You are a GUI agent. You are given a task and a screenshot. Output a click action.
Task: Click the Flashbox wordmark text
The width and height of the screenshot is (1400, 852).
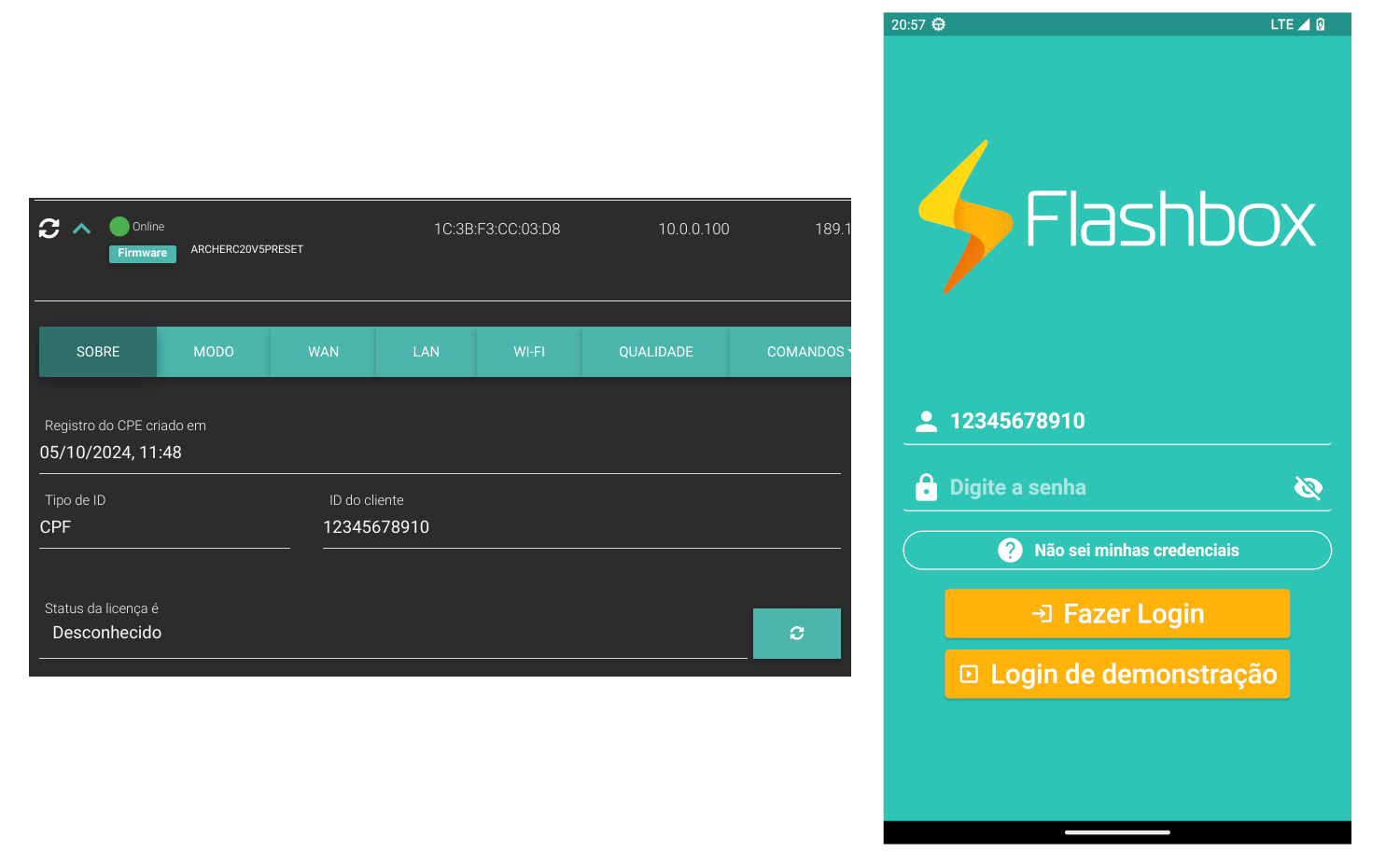(1171, 220)
